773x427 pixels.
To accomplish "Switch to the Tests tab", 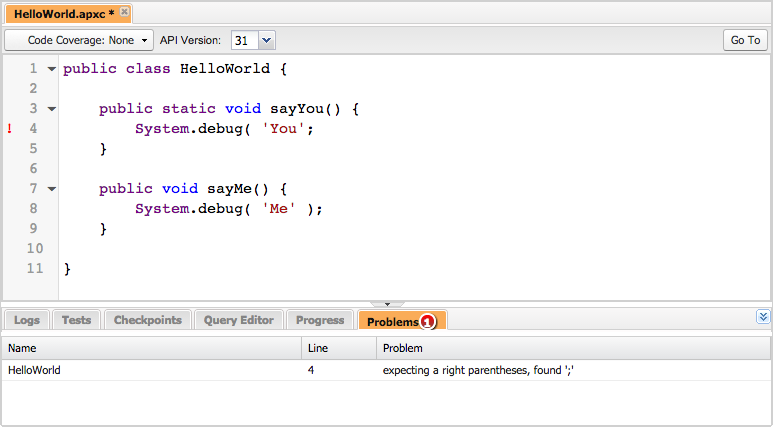I will tap(76, 320).
